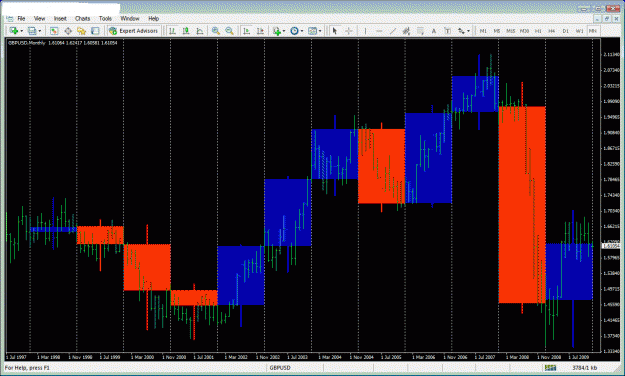The image size is (625, 376).
Task: Open the File menu
Action: 21,18
